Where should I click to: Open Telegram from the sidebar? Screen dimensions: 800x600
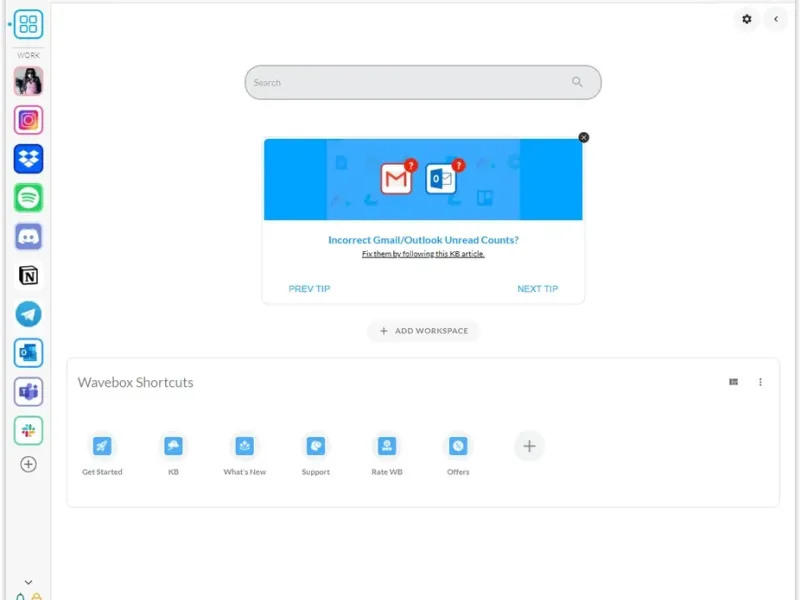click(x=28, y=314)
